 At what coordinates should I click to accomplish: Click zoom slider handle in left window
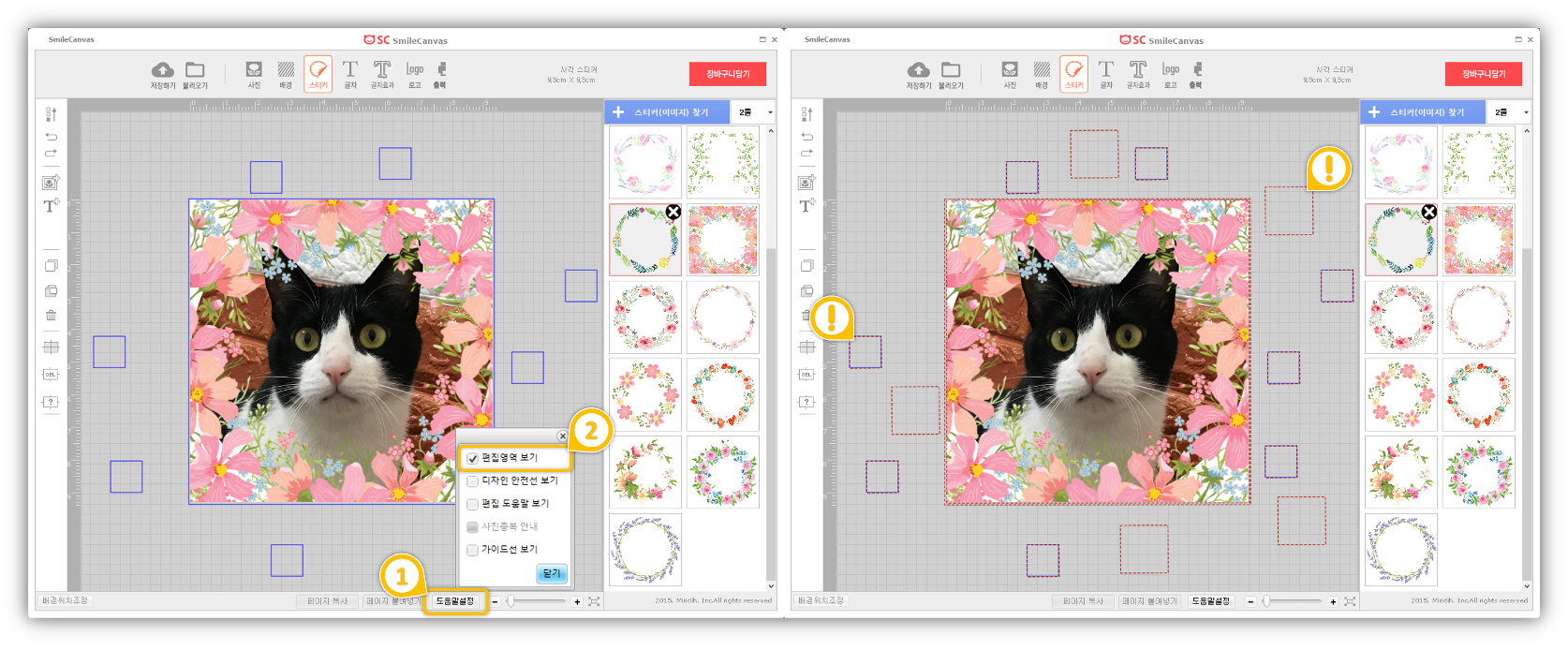tap(510, 601)
